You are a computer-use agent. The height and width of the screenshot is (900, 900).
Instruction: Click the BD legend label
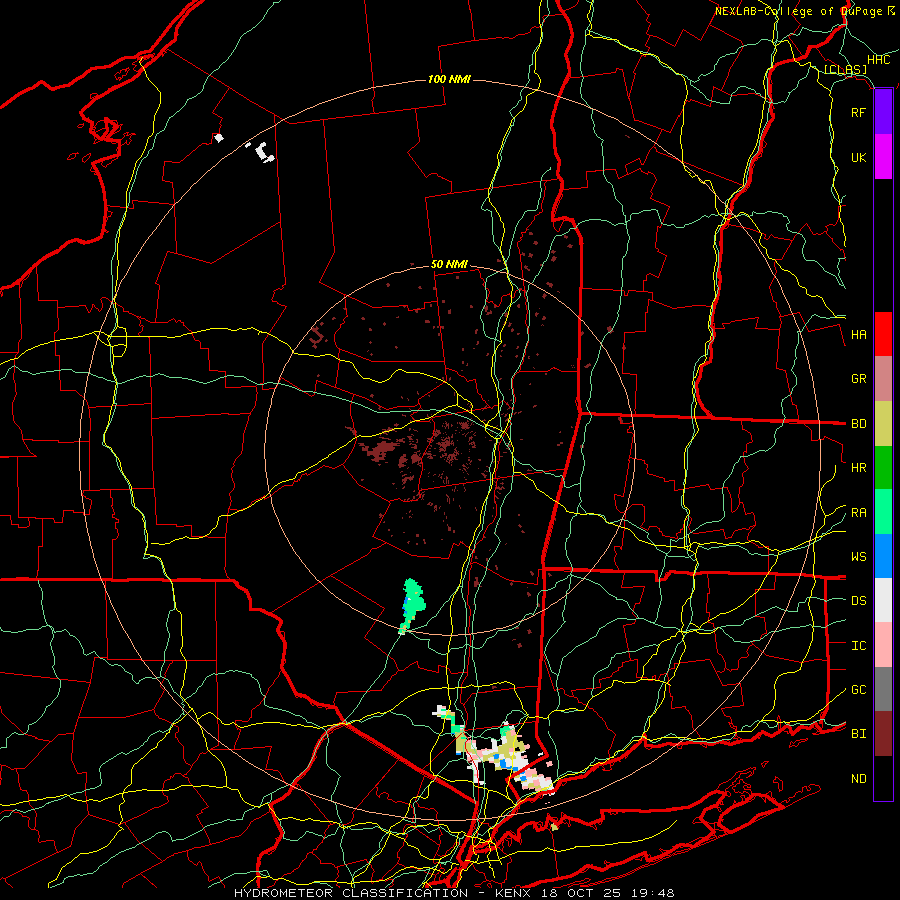pos(858,424)
